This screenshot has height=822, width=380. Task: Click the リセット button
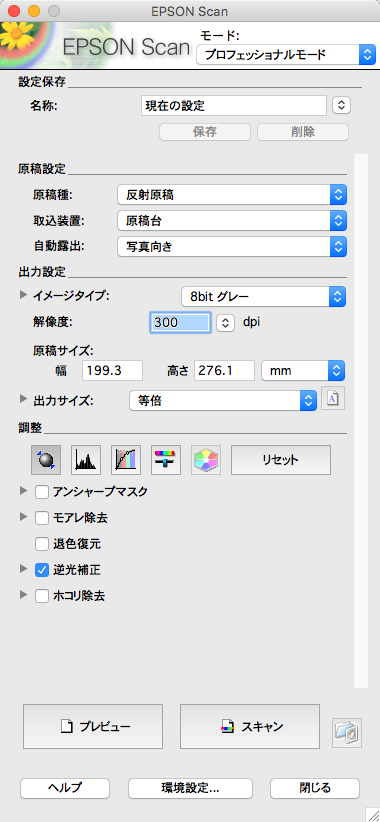[x=281, y=460]
